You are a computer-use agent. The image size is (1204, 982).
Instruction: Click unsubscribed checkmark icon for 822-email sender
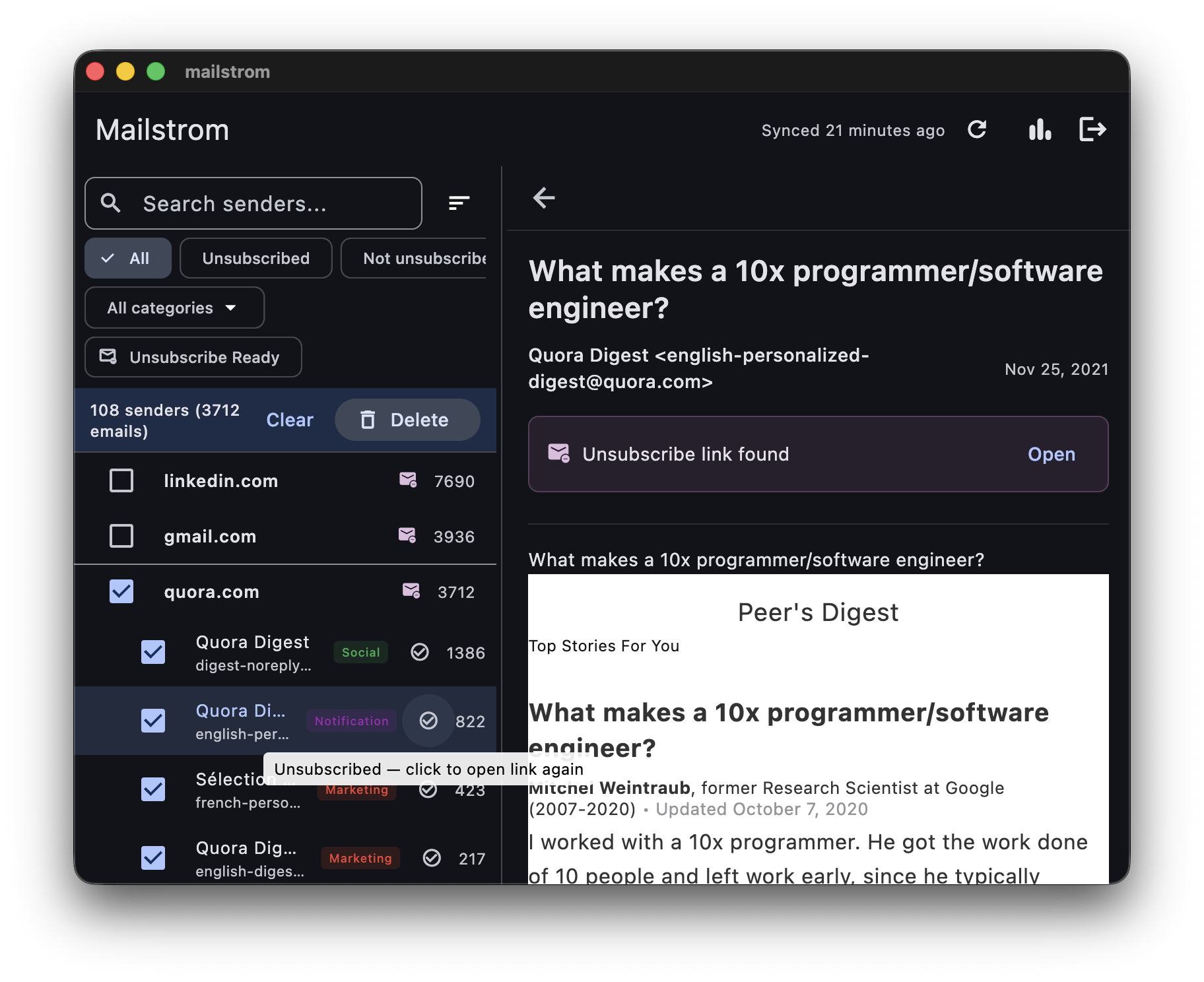pyautogui.click(x=428, y=721)
